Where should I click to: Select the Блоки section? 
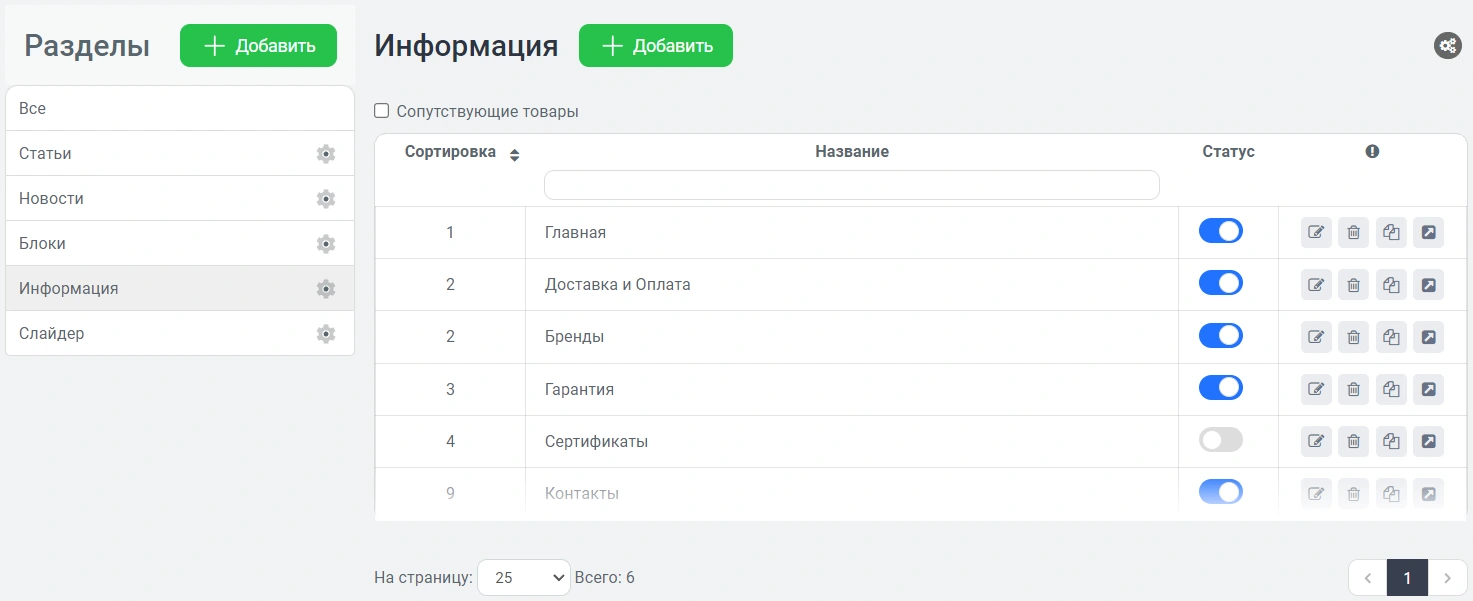(x=43, y=244)
